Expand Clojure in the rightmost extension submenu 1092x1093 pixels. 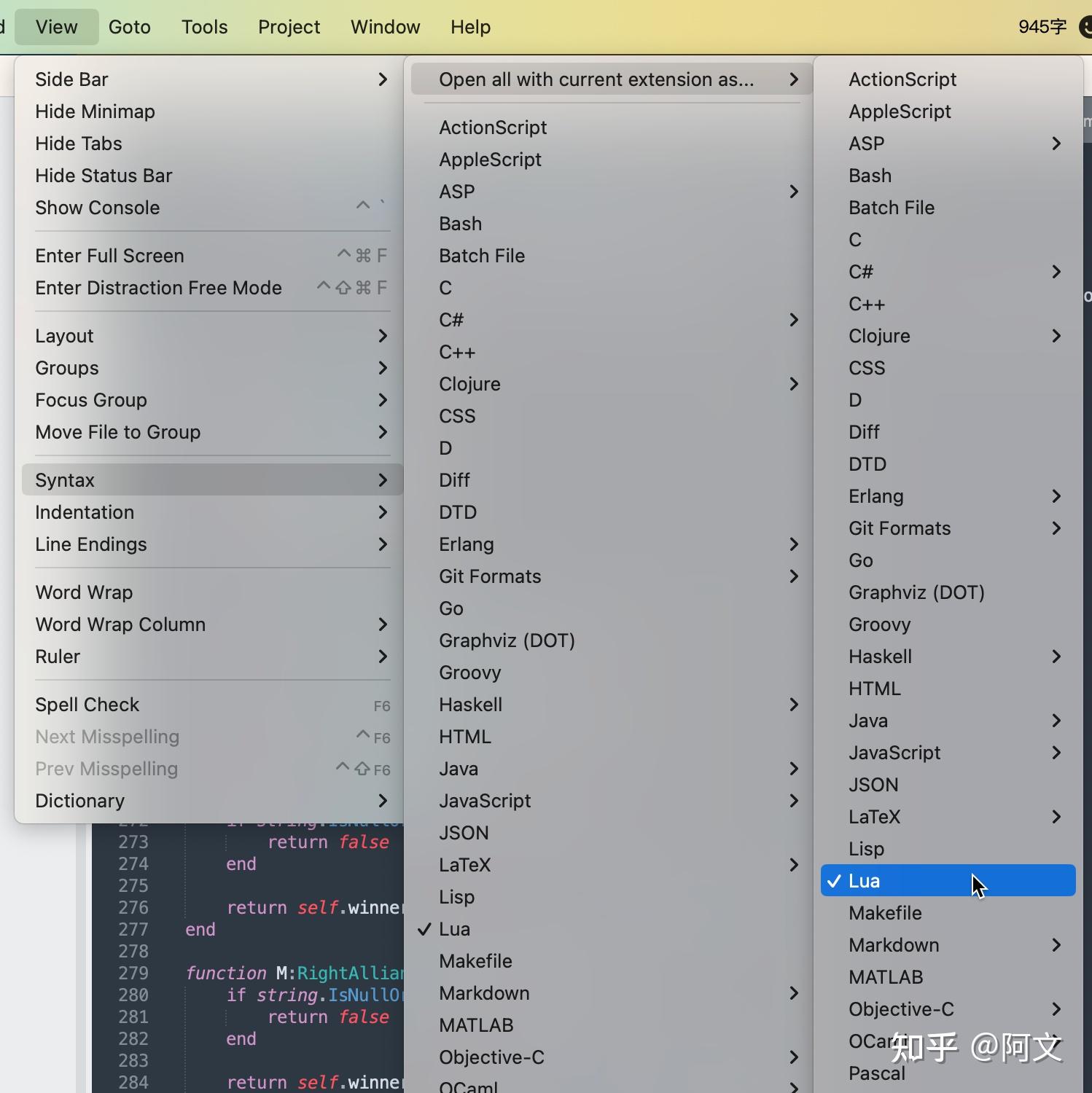click(x=948, y=336)
